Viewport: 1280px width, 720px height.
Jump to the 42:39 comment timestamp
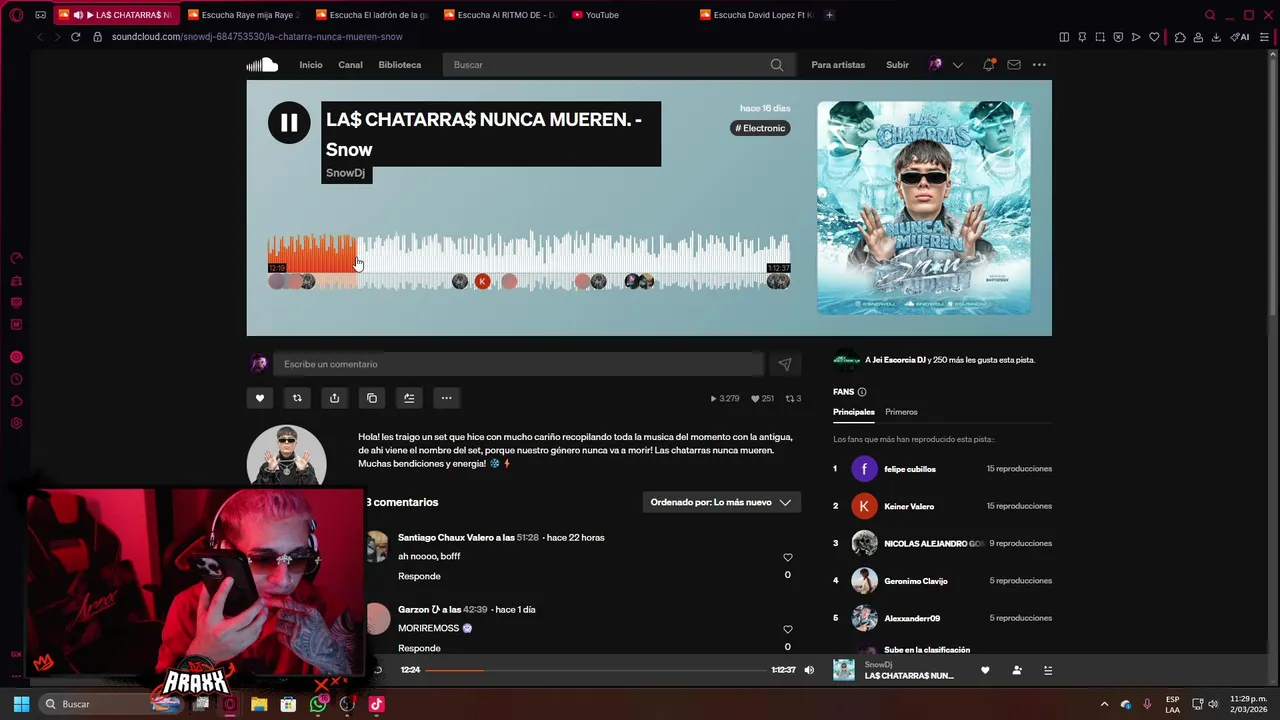[x=475, y=610]
